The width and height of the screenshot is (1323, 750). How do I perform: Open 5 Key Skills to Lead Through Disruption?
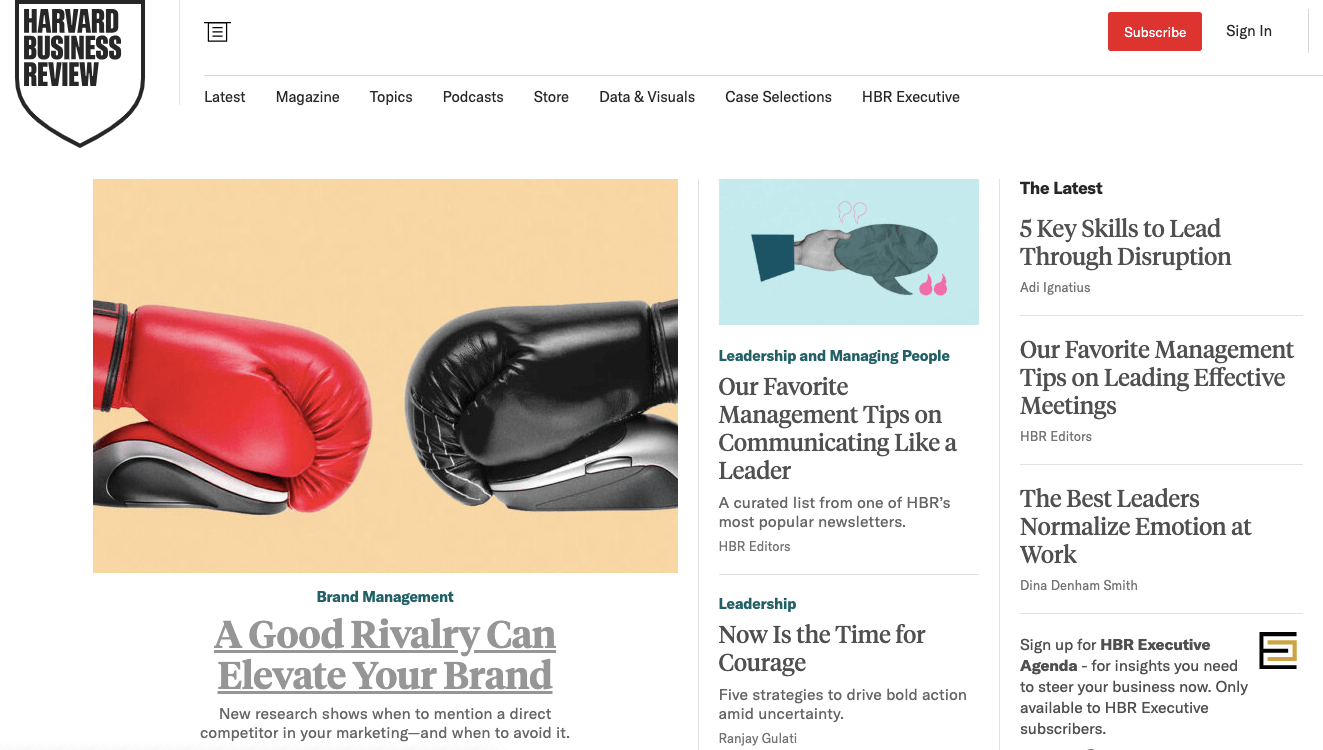1125,243
